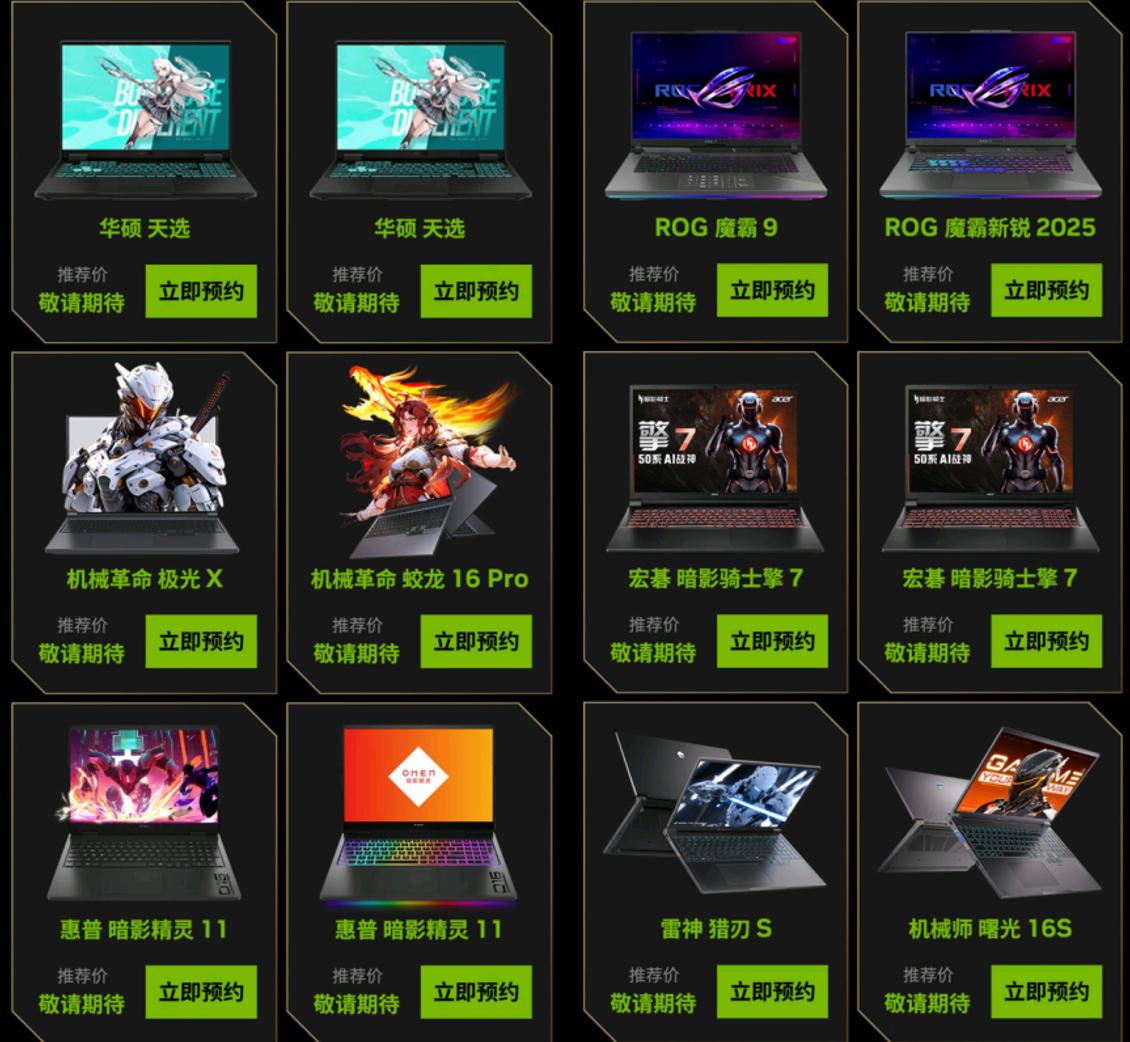Open the 雷神 猎刃 S product name
Image resolution: width=1130 pixels, height=1042 pixels.
tap(716, 929)
